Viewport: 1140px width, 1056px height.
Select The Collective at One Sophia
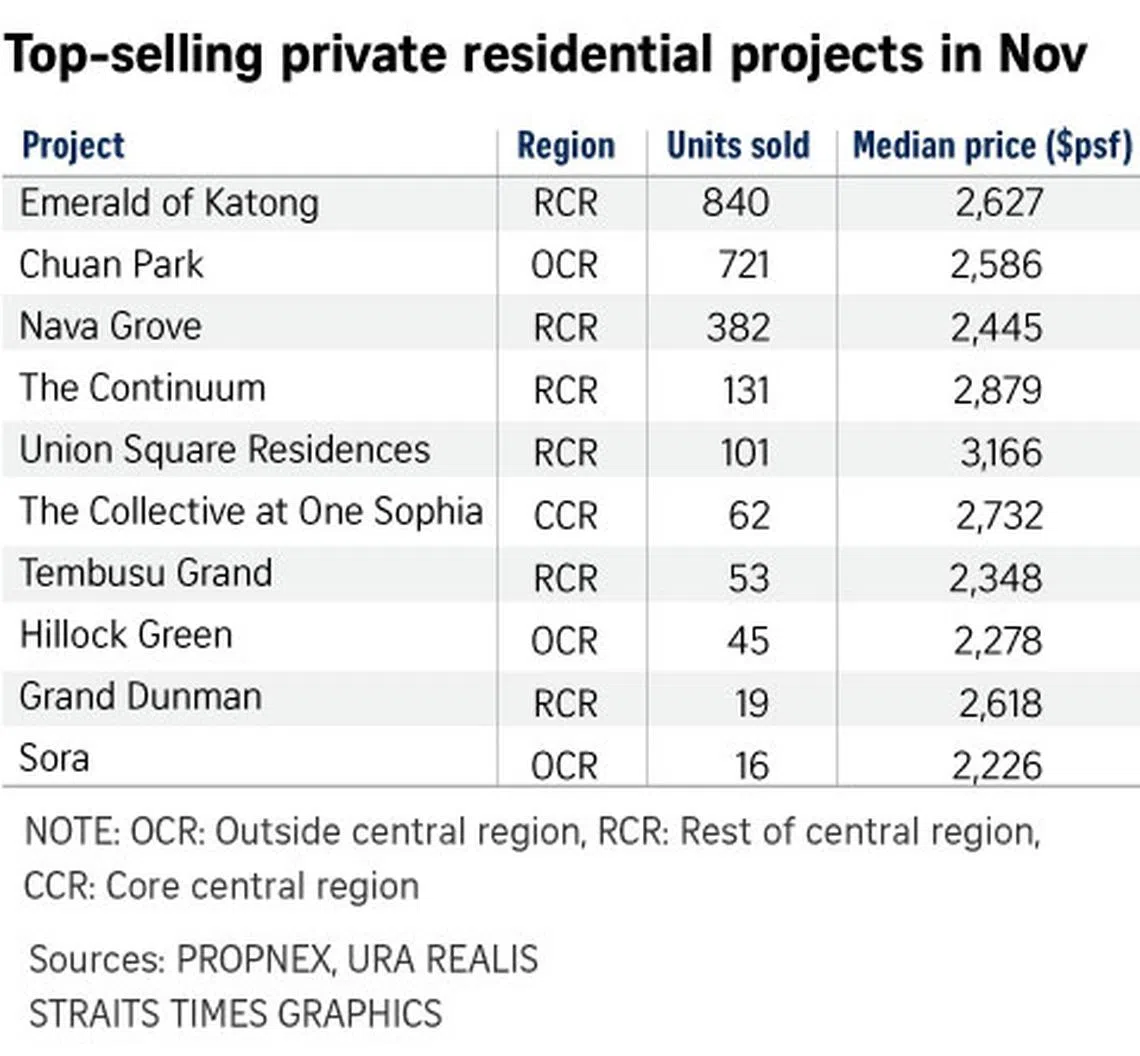coord(251,512)
